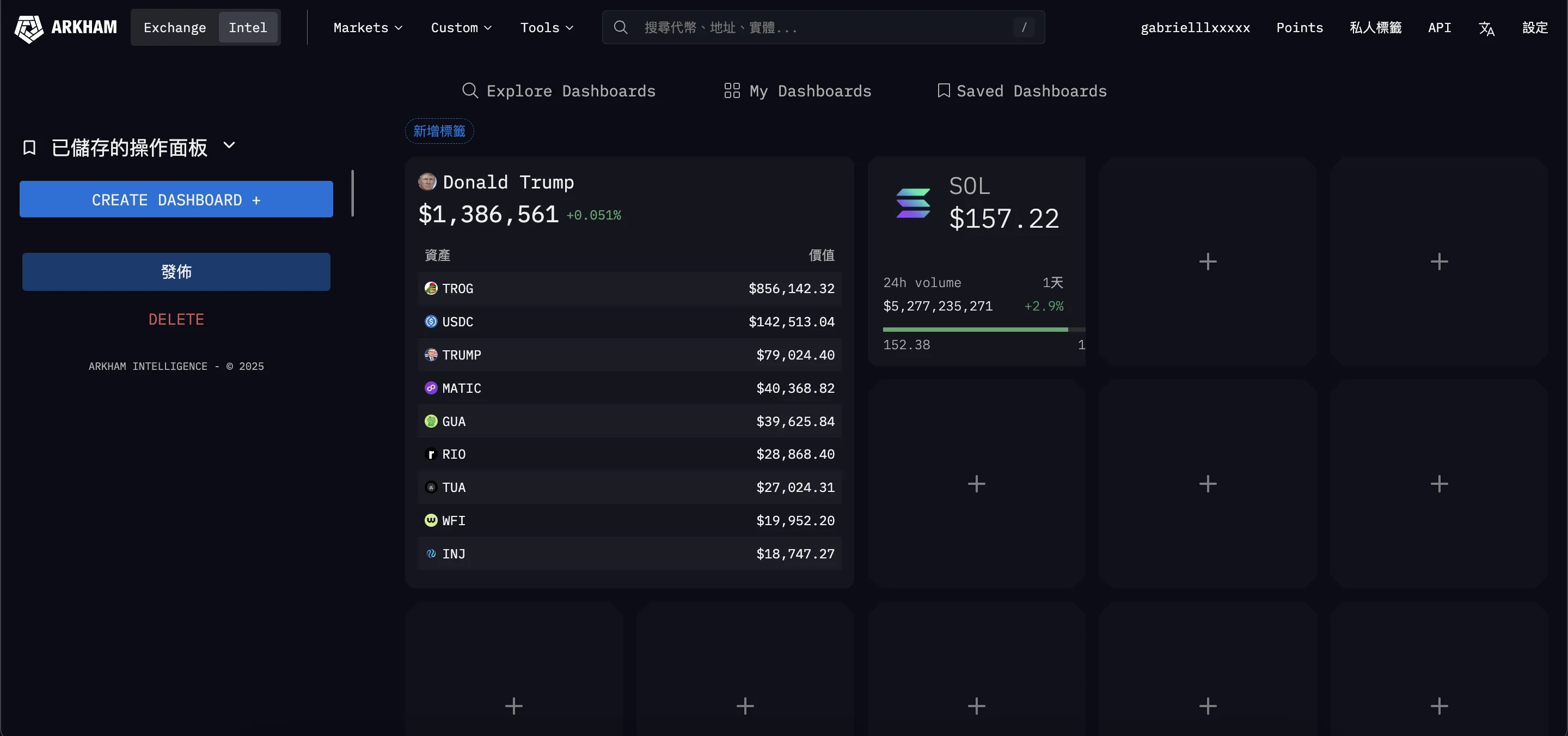
Task: Click the 24h volume label
Action: click(x=922, y=283)
